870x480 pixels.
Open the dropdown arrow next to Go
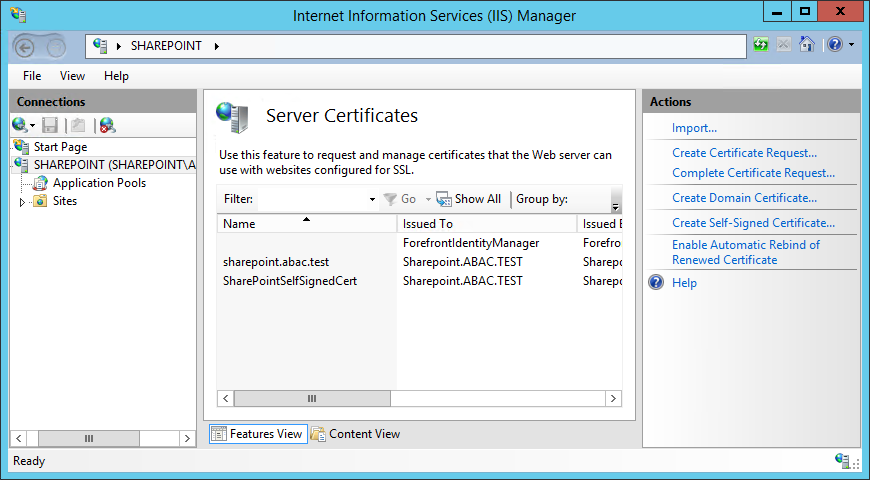point(428,200)
